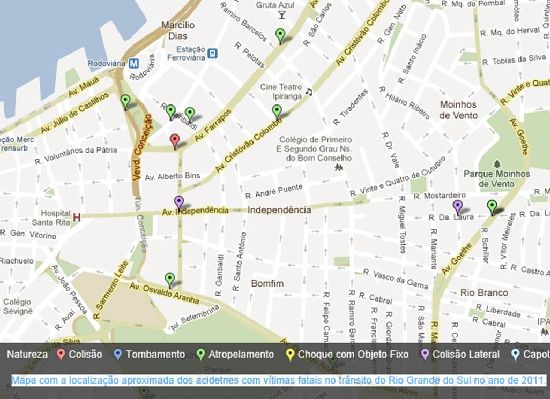Click the Choque com Objeto Fixo label
550x399 pixels.
[353, 354]
